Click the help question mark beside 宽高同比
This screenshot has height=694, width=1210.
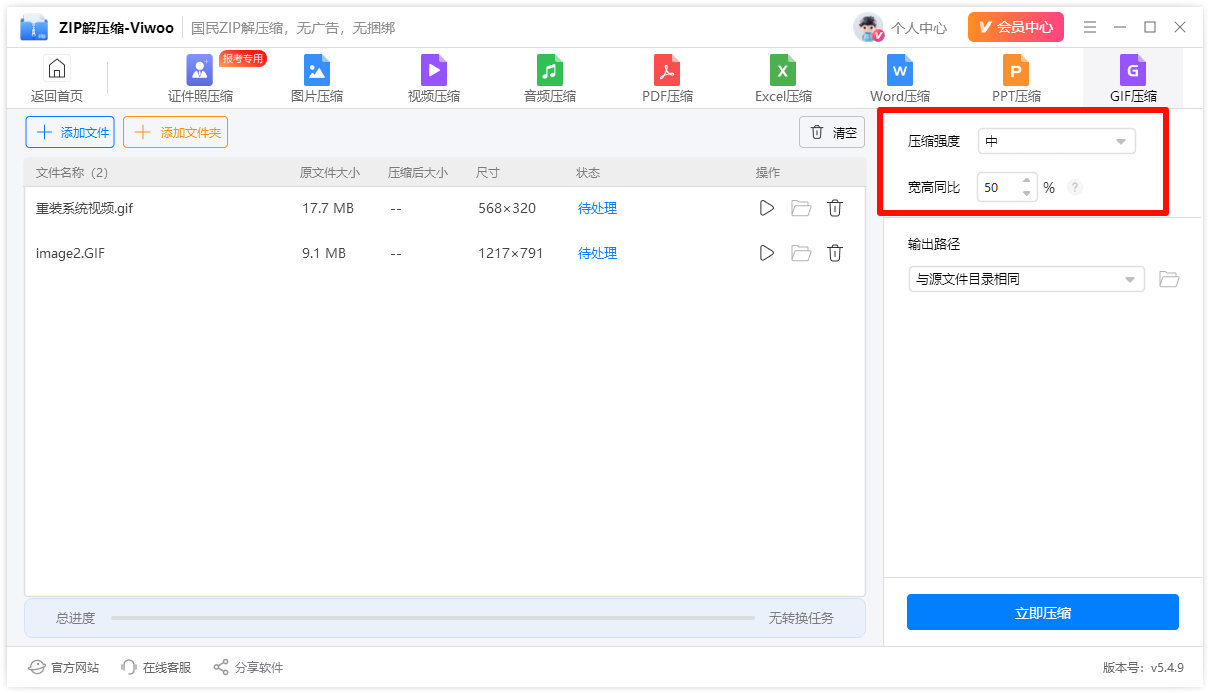1075,187
